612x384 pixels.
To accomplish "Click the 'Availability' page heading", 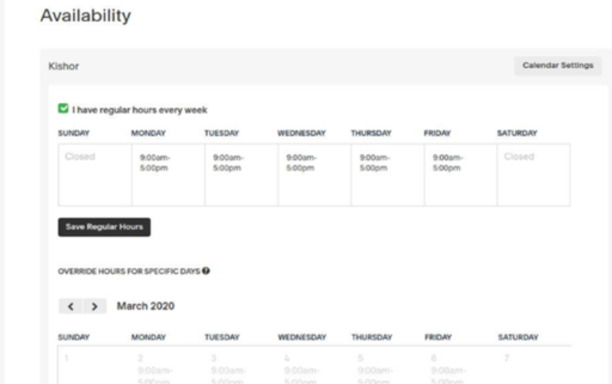I will point(85,16).
